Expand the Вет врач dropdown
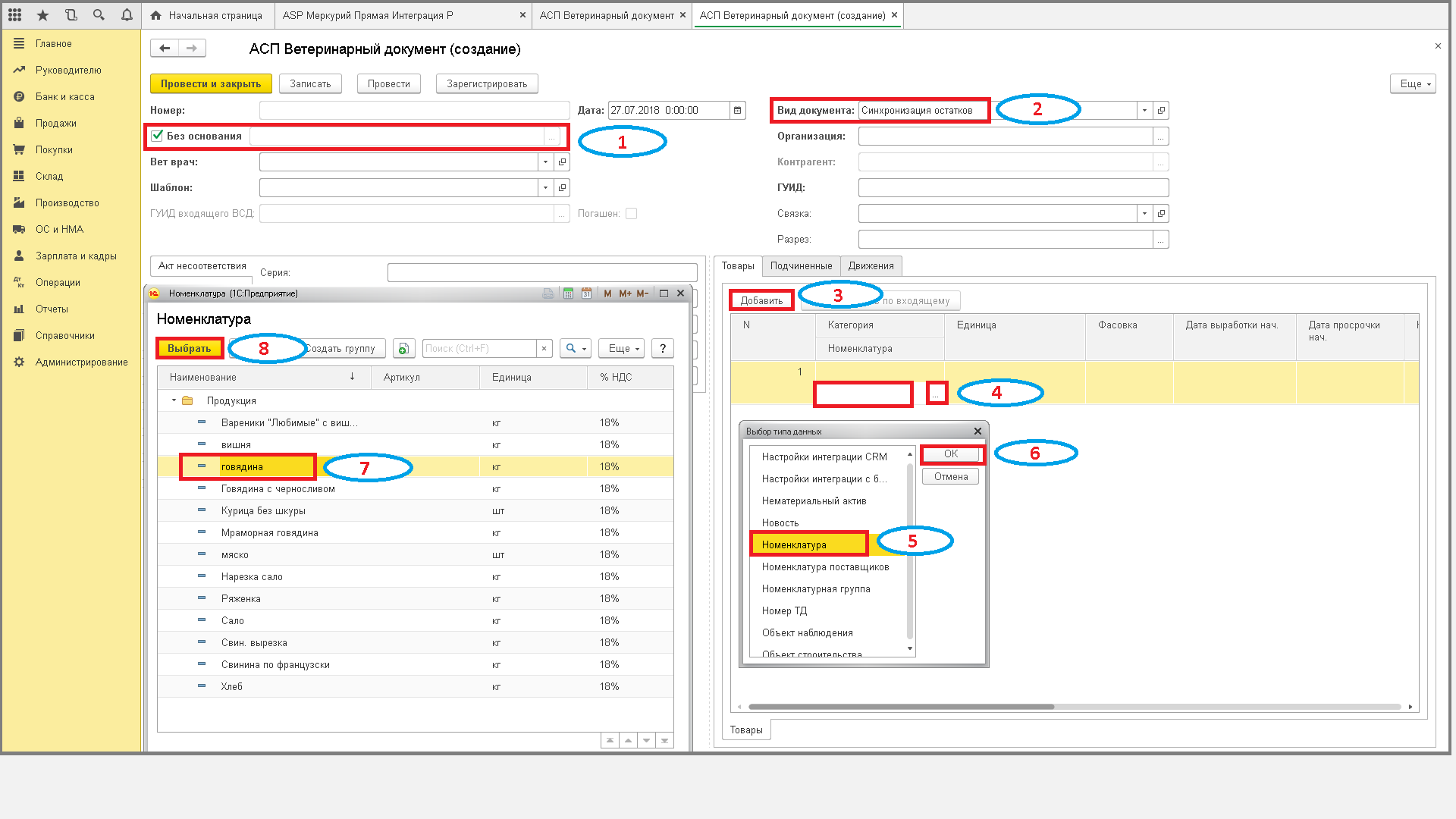This screenshot has height=819, width=1456. 545,162
